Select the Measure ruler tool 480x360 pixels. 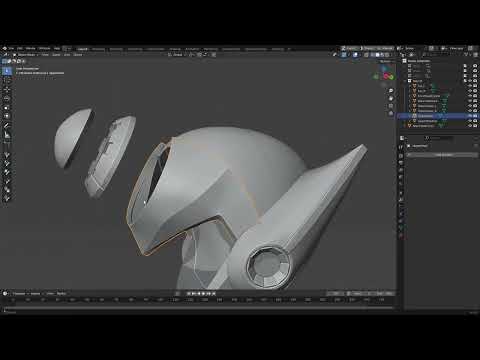pyautogui.click(x=7, y=135)
